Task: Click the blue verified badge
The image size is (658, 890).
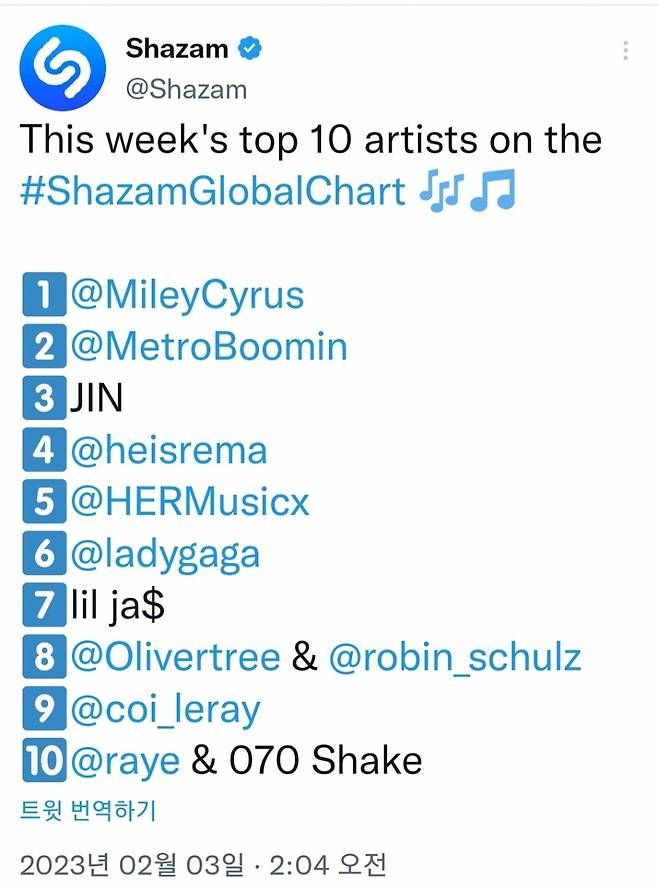Action: (x=251, y=48)
